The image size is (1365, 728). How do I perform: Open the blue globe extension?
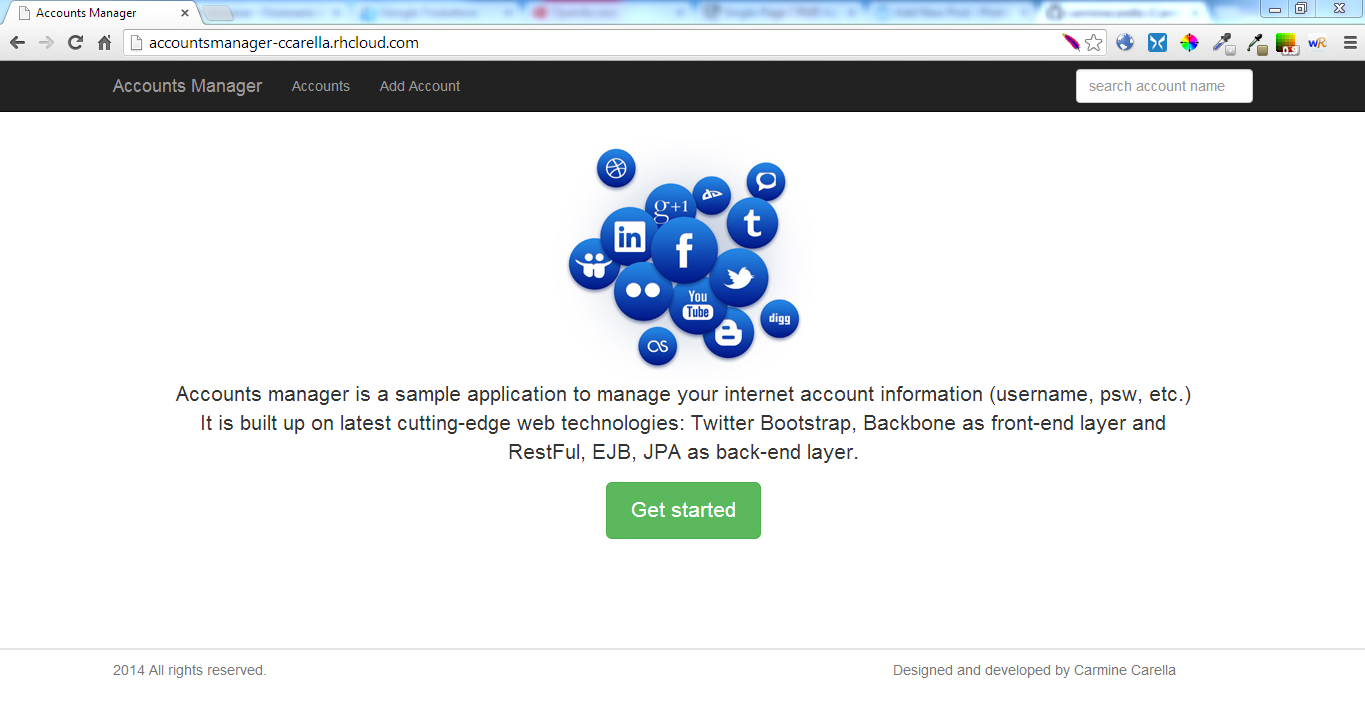1125,43
